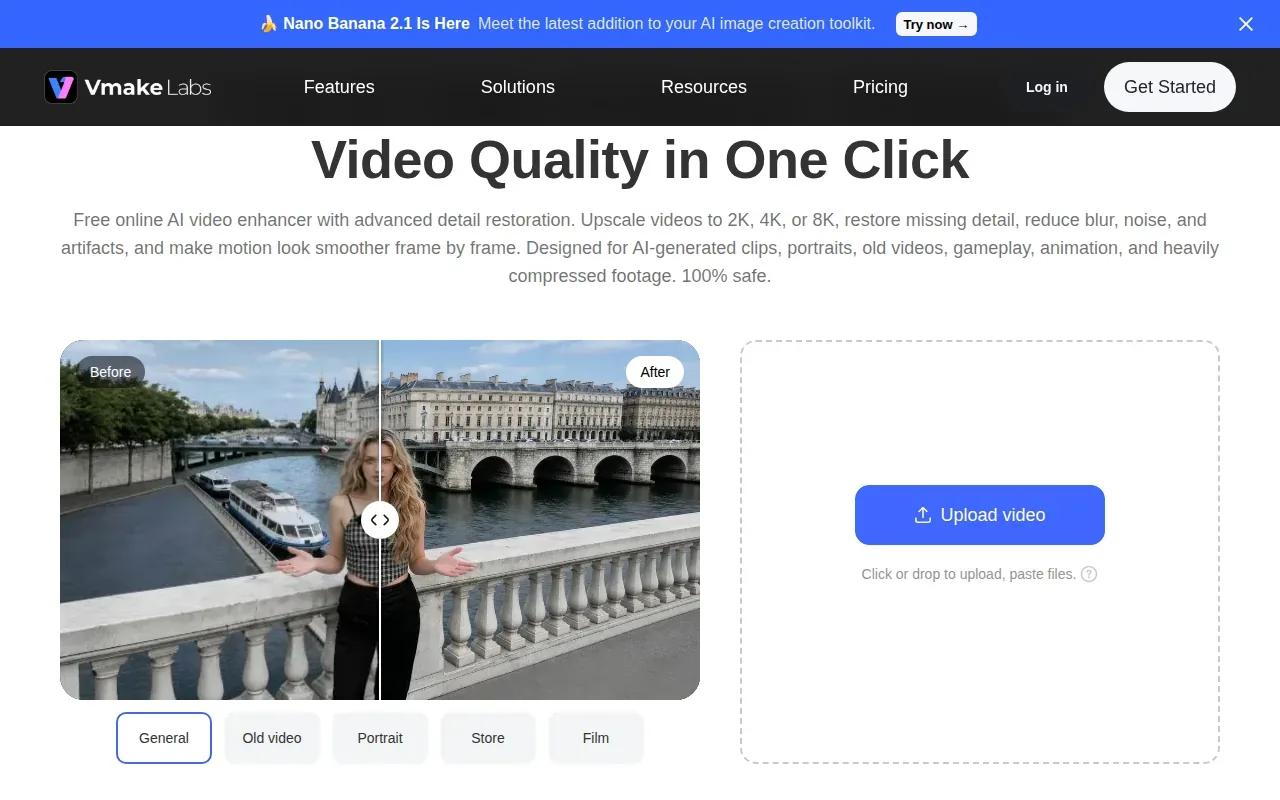
Task: Click the help question-mark icon
Action: click(x=1089, y=574)
